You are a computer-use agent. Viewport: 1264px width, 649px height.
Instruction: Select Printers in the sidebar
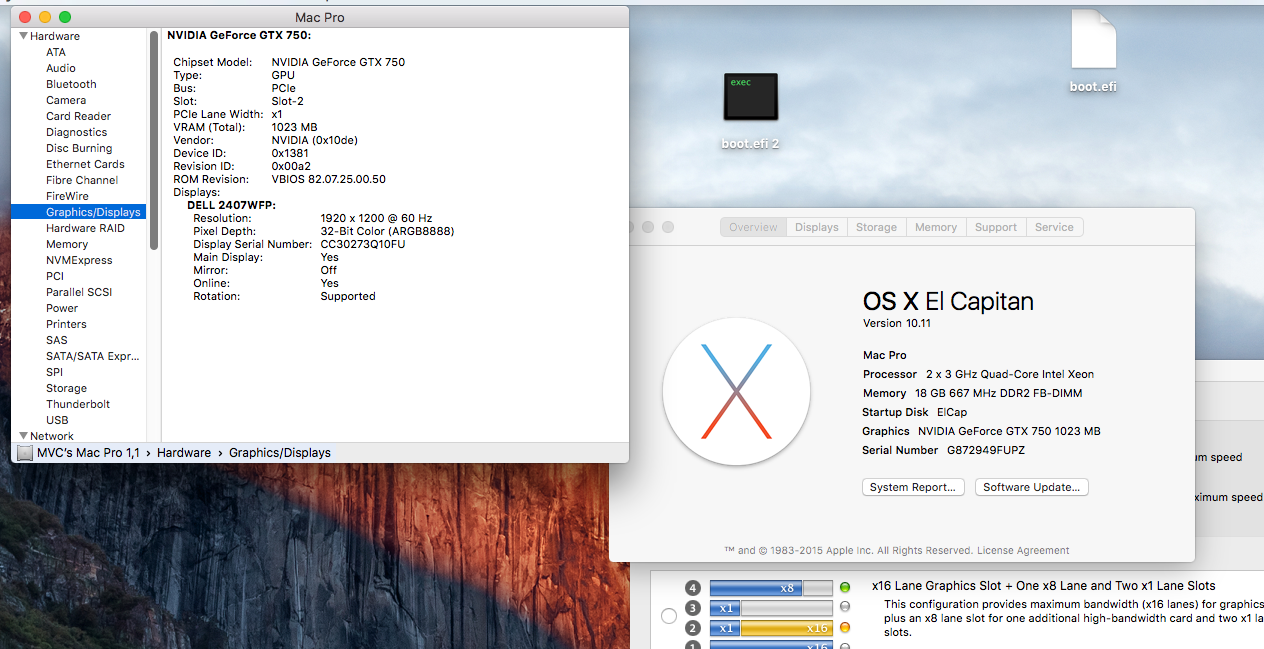coord(66,324)
